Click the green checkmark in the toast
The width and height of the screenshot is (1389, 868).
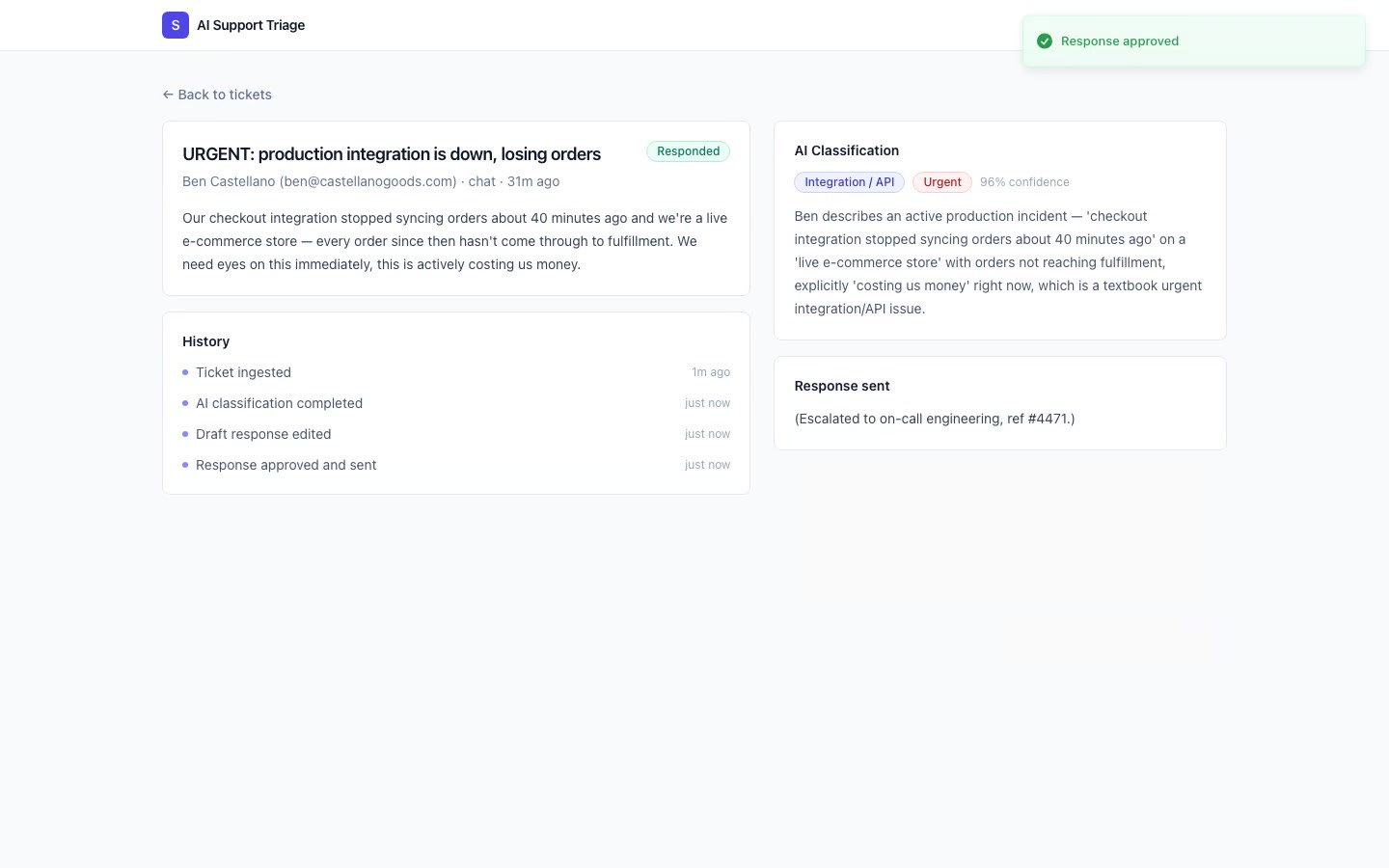tap(1045, 41)
